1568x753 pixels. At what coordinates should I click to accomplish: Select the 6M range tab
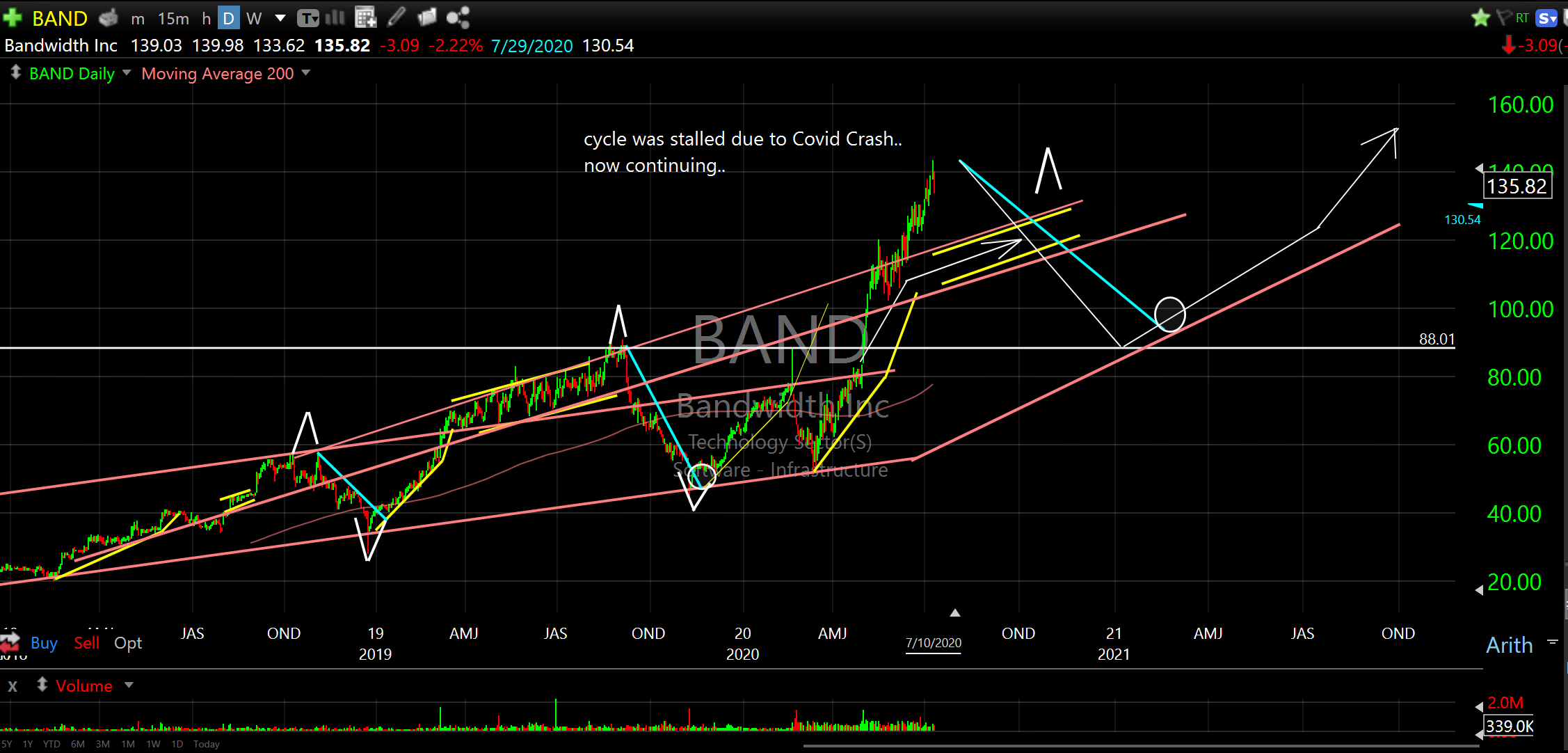78,744
